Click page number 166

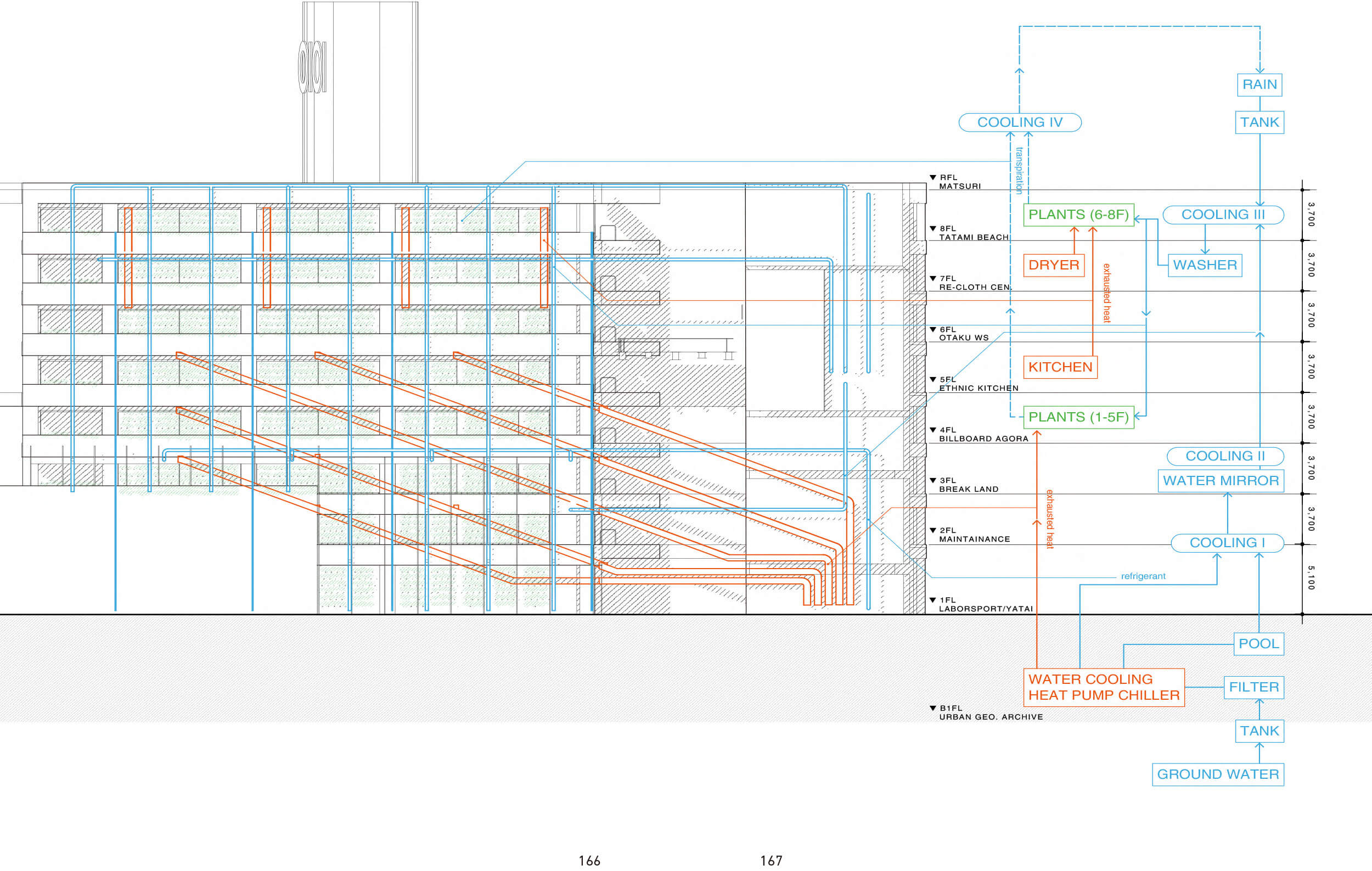click(x=589, y=861)
